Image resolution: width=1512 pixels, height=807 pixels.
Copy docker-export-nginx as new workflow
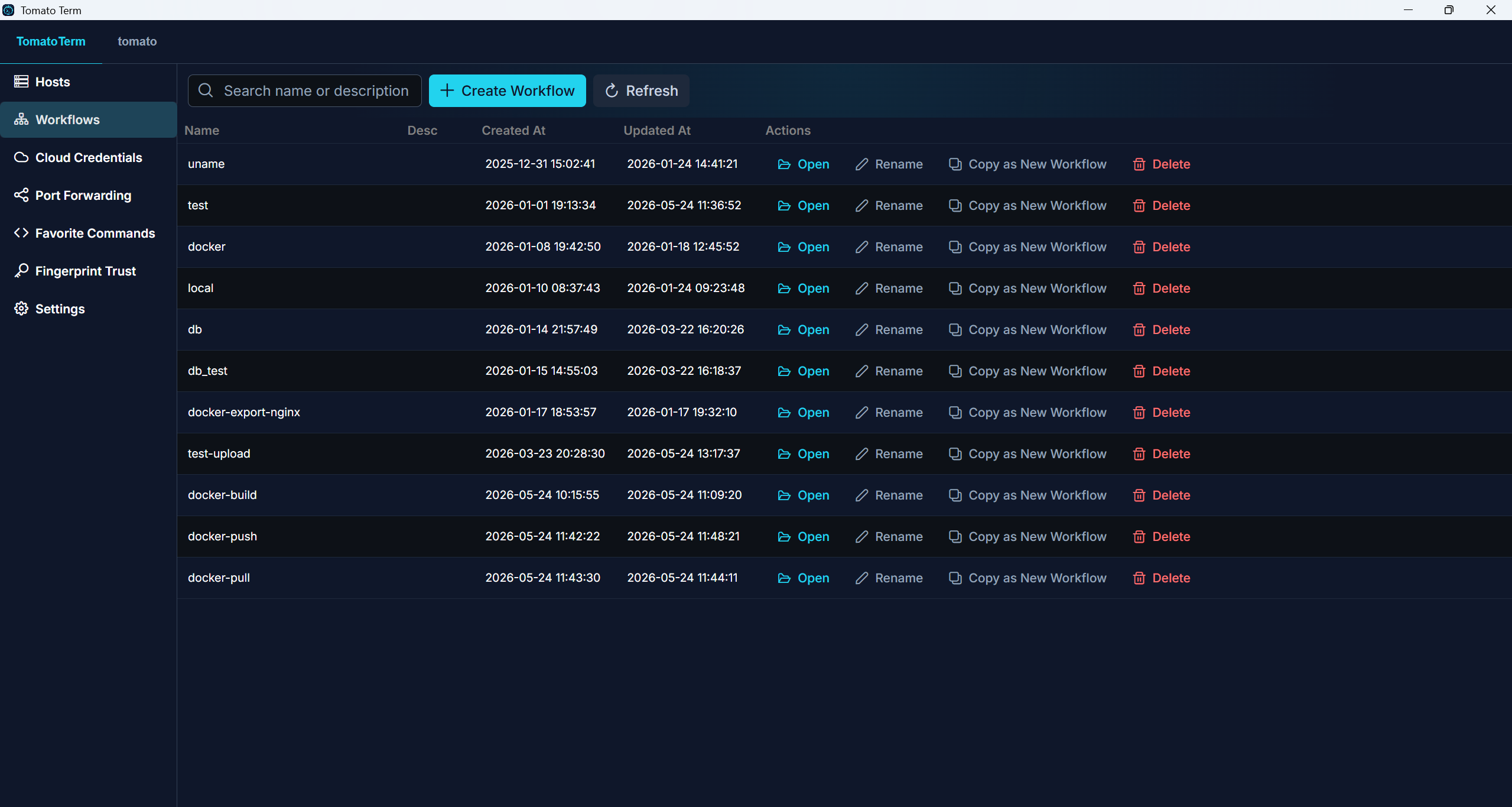[x=1027, y=413]
